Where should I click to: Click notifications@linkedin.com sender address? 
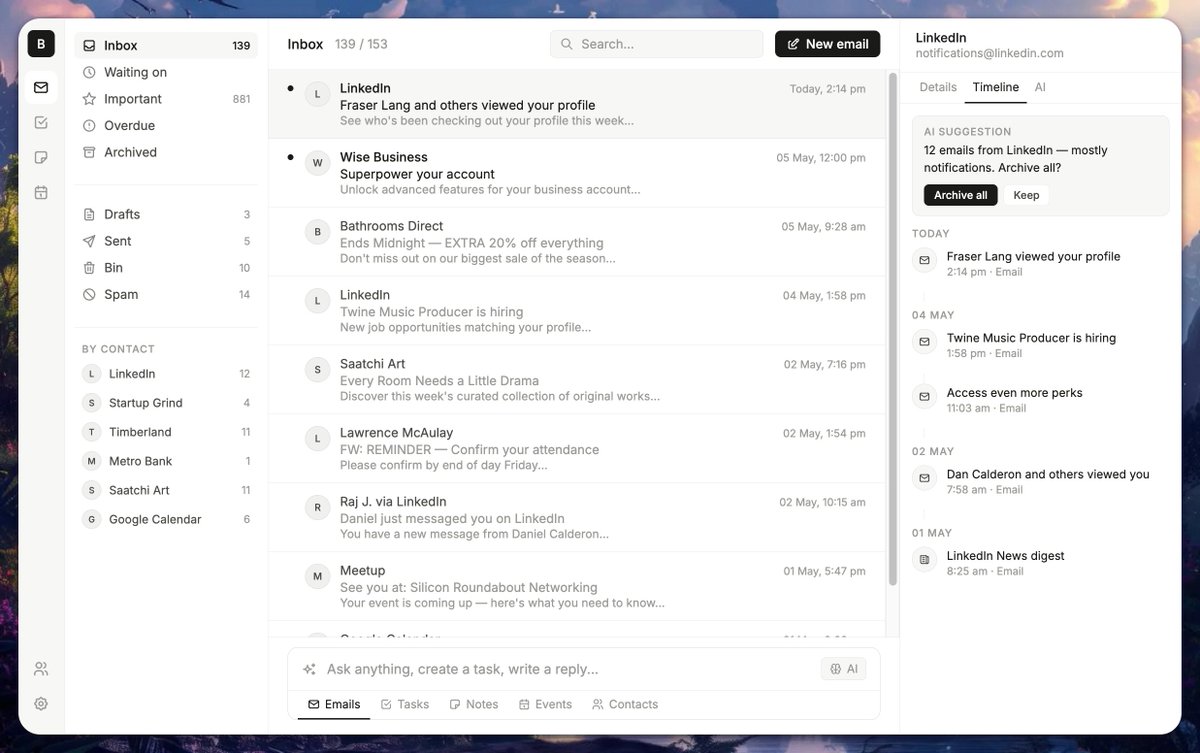pos(990,53)
